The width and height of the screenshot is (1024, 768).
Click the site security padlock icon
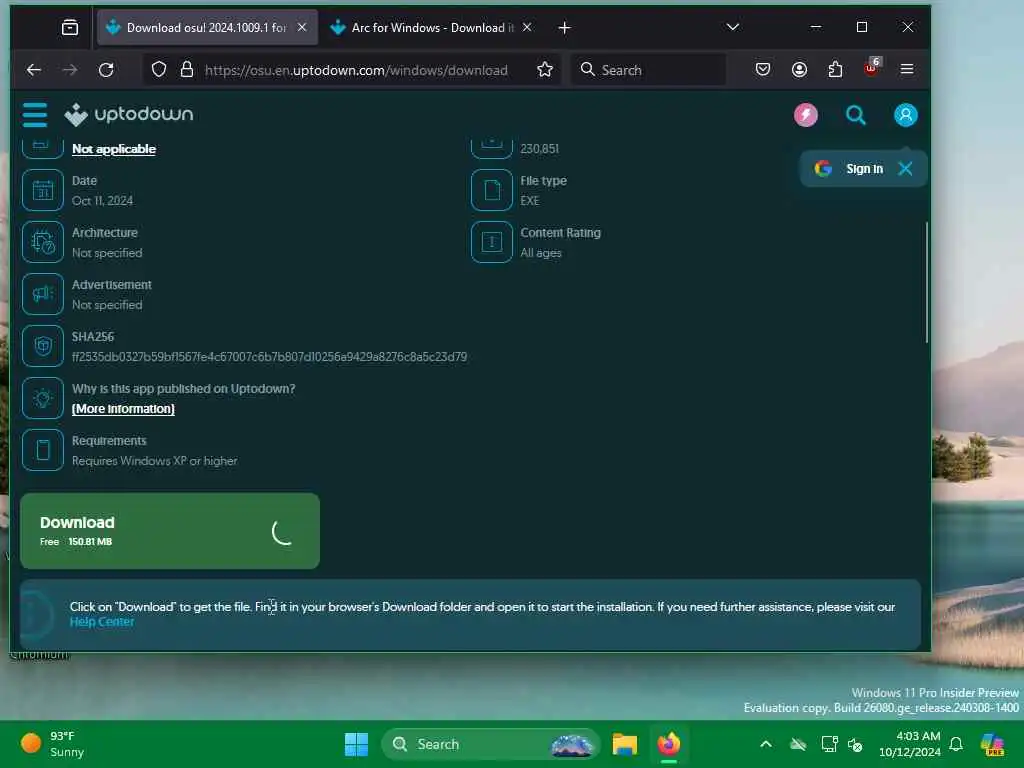(187, 69)
